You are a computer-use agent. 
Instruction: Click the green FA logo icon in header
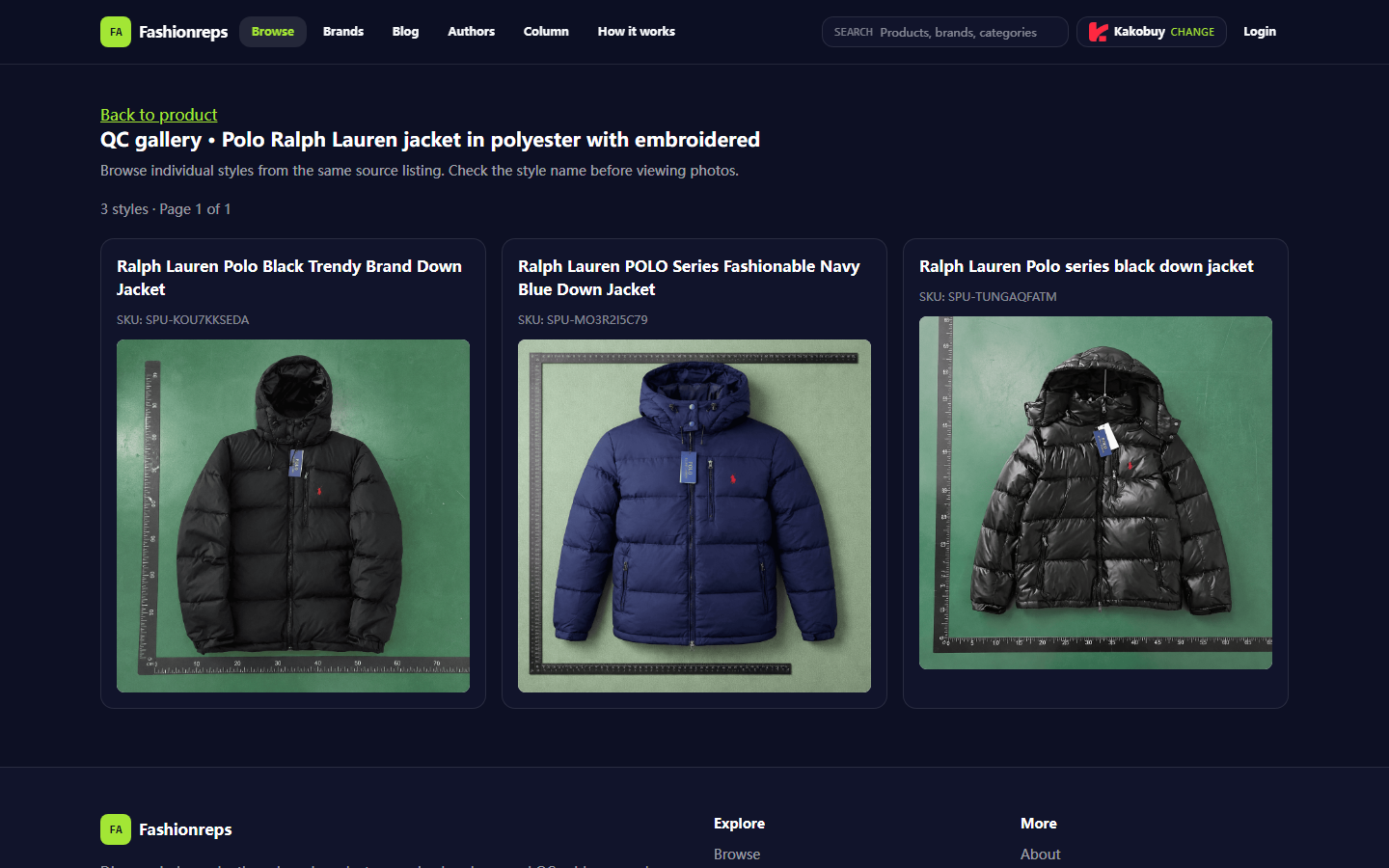tap(116, 32)
